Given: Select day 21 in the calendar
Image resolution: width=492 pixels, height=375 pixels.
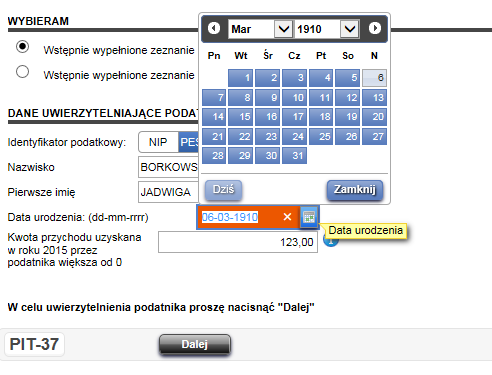Looking at the screenshot, I should click(214, 137).
